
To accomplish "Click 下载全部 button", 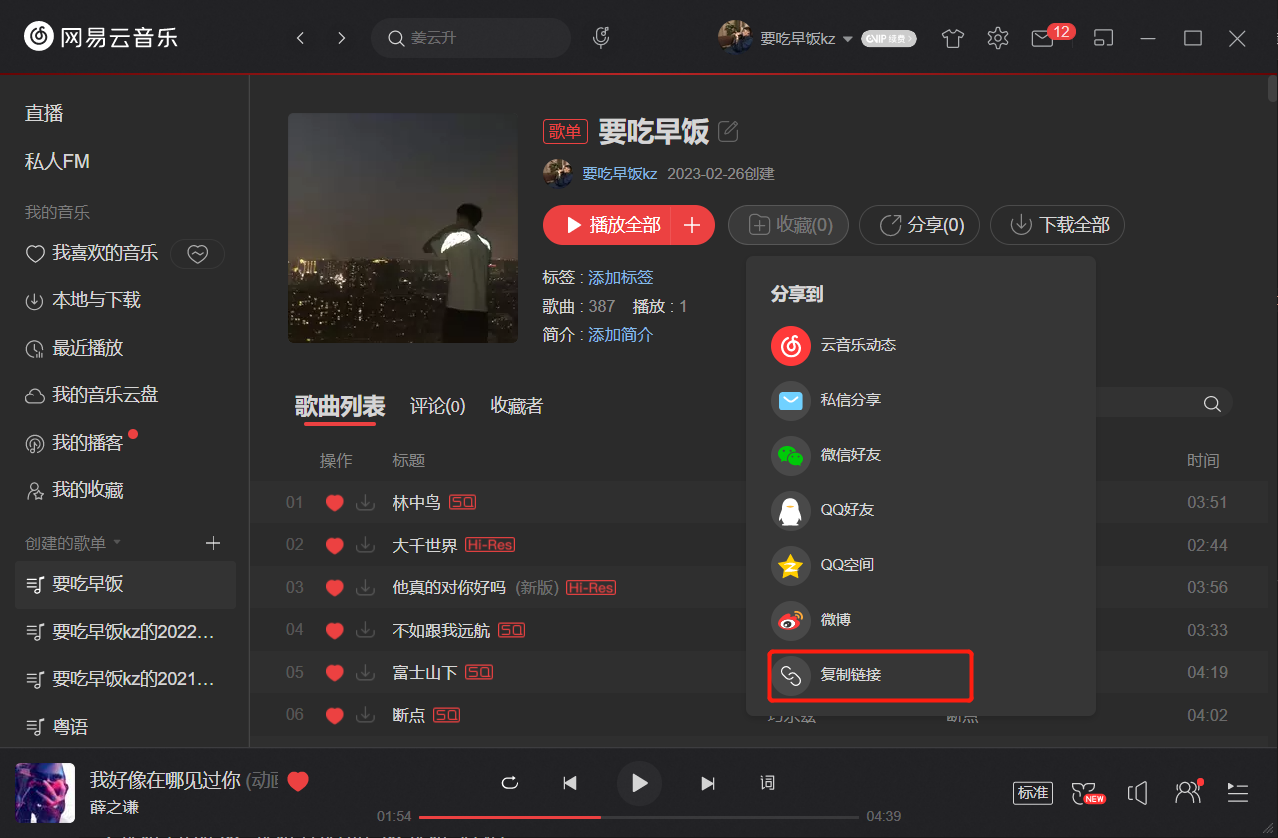I will pyautogui.click(x=1057, y=225).
